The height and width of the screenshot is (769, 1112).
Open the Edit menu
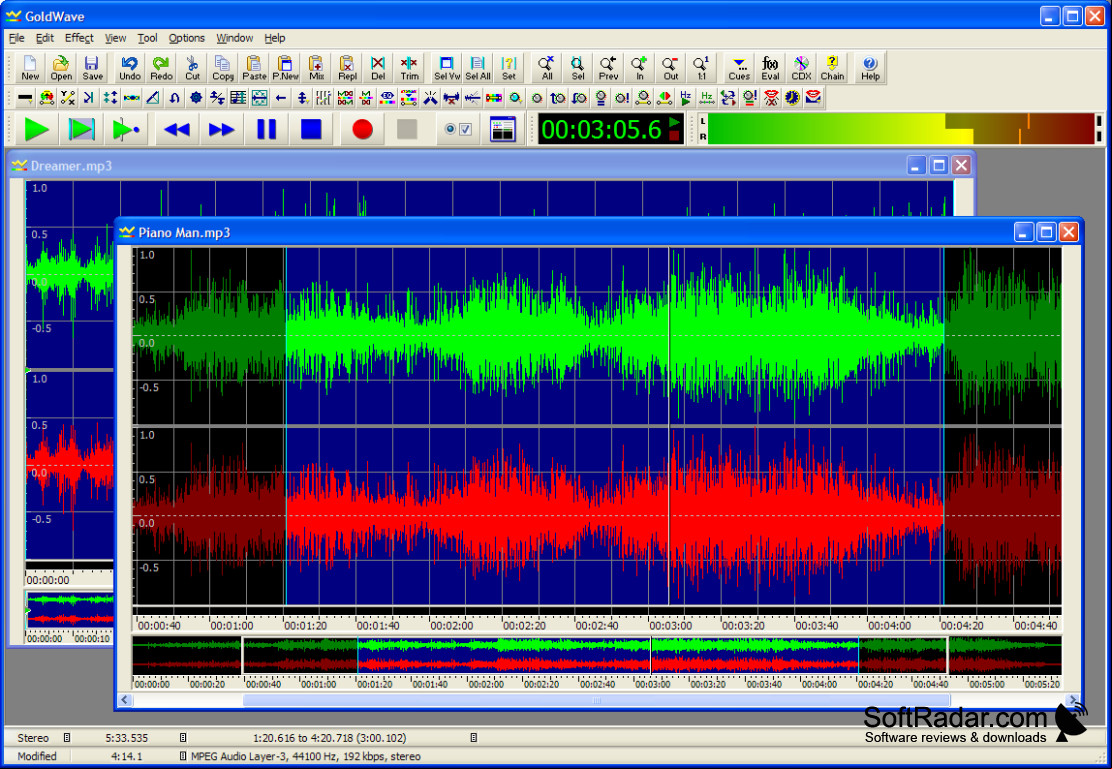tap(45, 38)
